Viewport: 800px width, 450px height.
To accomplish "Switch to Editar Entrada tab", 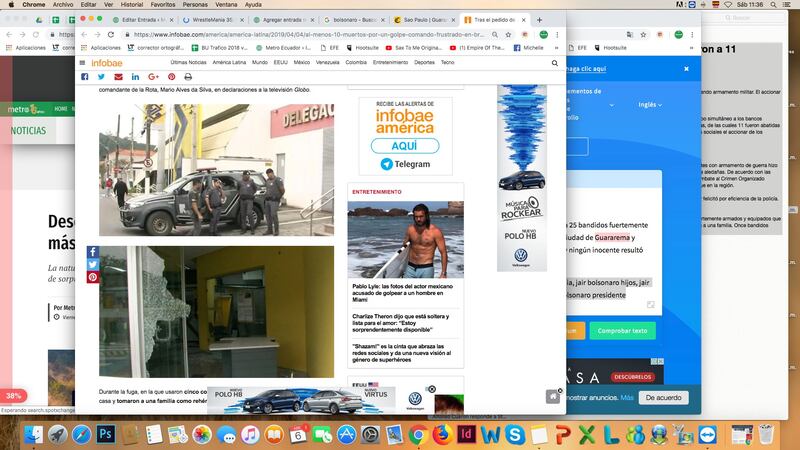I will click(x=142, y=20).
